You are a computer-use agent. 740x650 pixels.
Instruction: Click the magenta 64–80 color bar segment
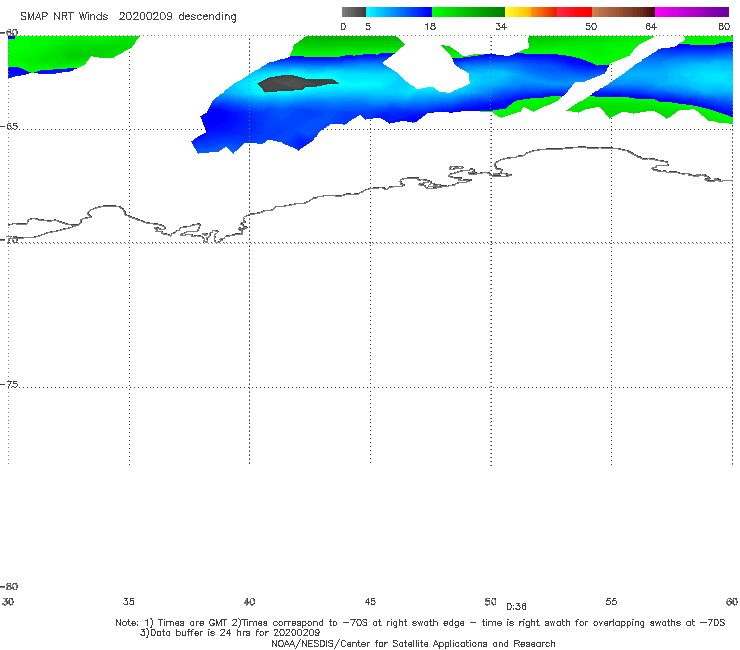692,12
